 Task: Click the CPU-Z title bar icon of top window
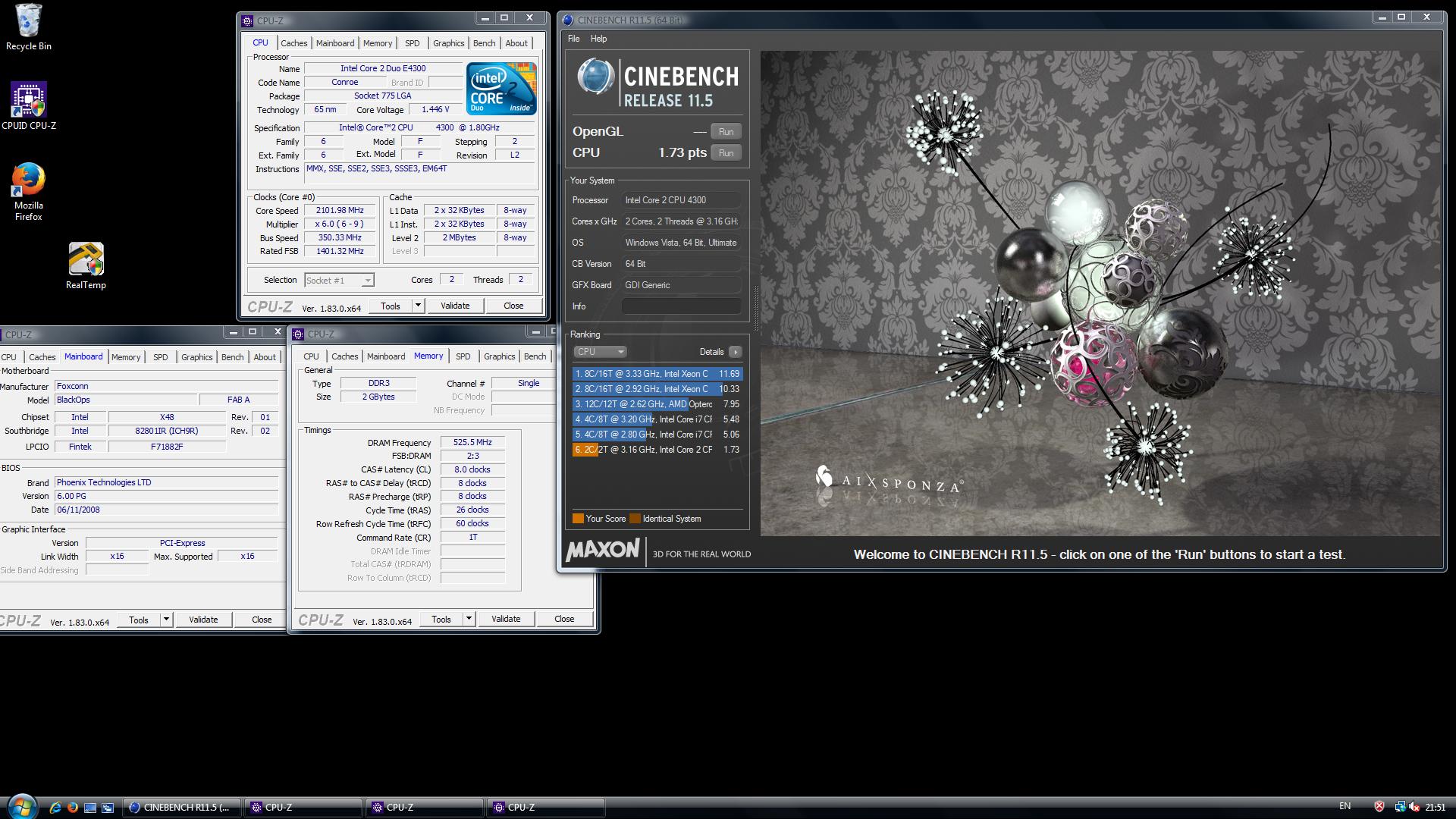pos(247,20)
